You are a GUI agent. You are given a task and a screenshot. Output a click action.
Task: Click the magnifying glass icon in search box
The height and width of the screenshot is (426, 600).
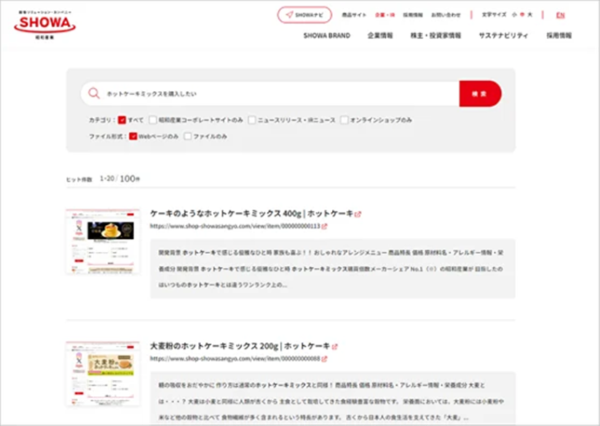tap(94, 93)
